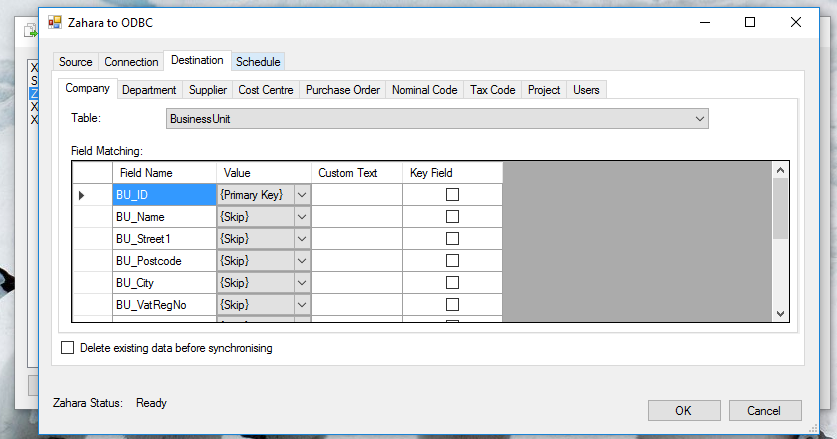Select the BU_Postcode field name cell
This screenshot has width=837, height=439.
pyautogui.click(x=164, y=261)
